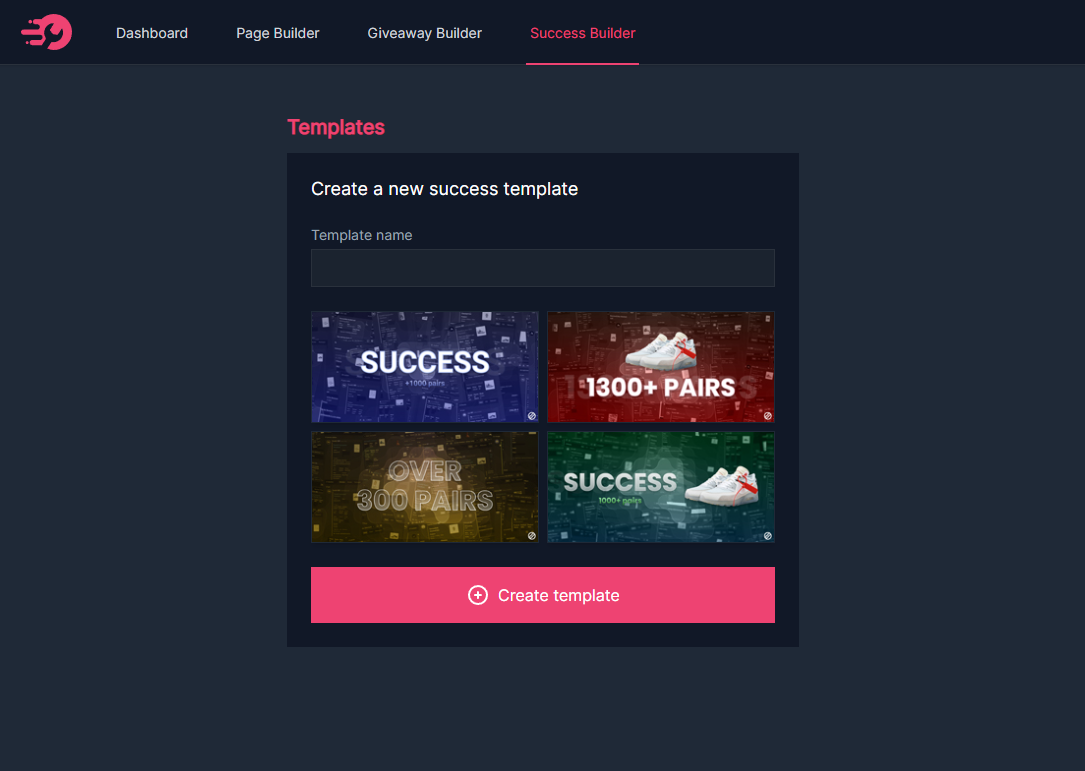
Task: Open the Dashboard tab
Action: click(x=152, y=33)
